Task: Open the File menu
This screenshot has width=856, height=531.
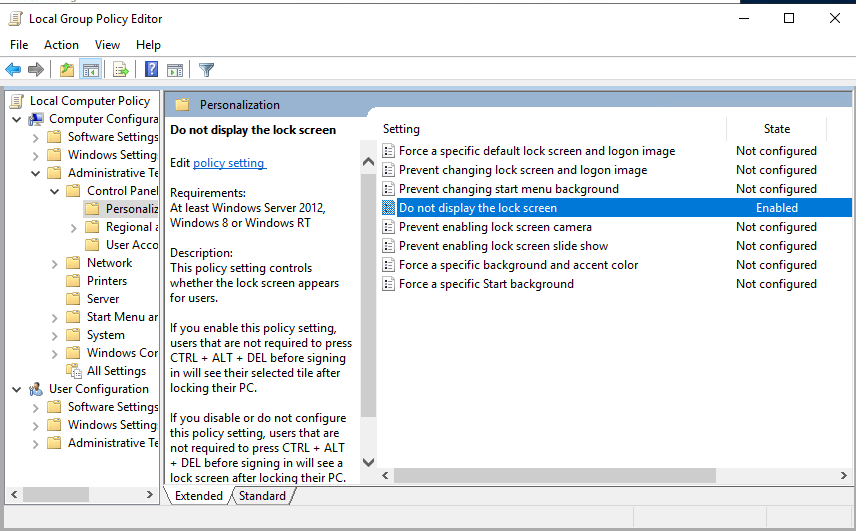Action: click(x=19, y=45)
